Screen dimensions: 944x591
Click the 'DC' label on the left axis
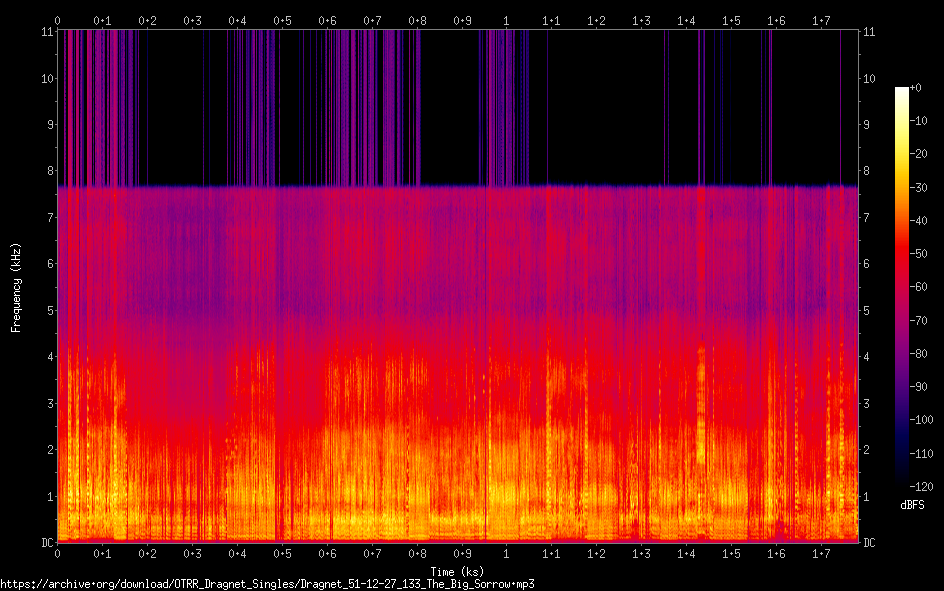pyautogui.click(x=44, y=543)
